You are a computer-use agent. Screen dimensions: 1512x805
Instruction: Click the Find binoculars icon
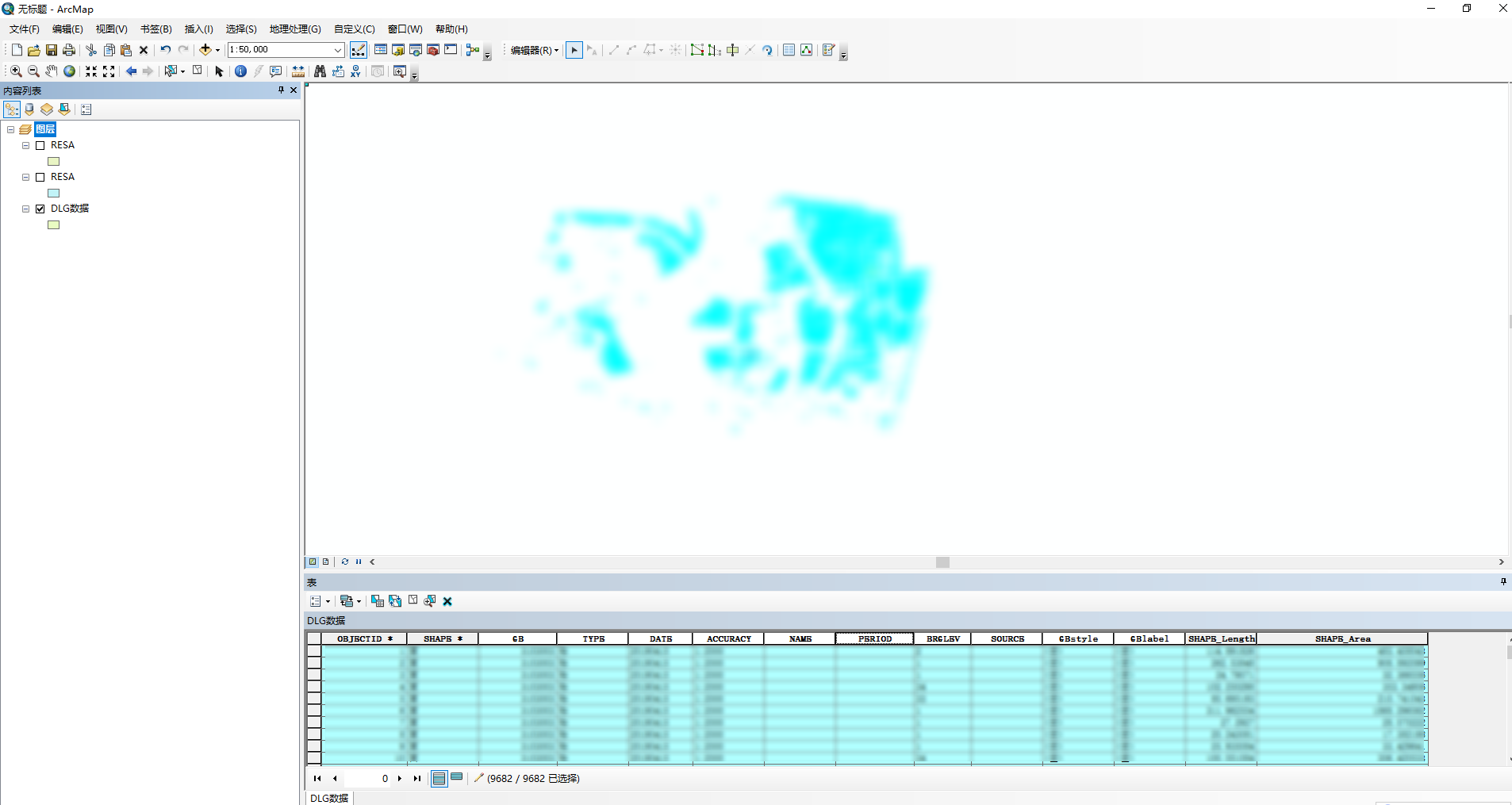(320, 71)
